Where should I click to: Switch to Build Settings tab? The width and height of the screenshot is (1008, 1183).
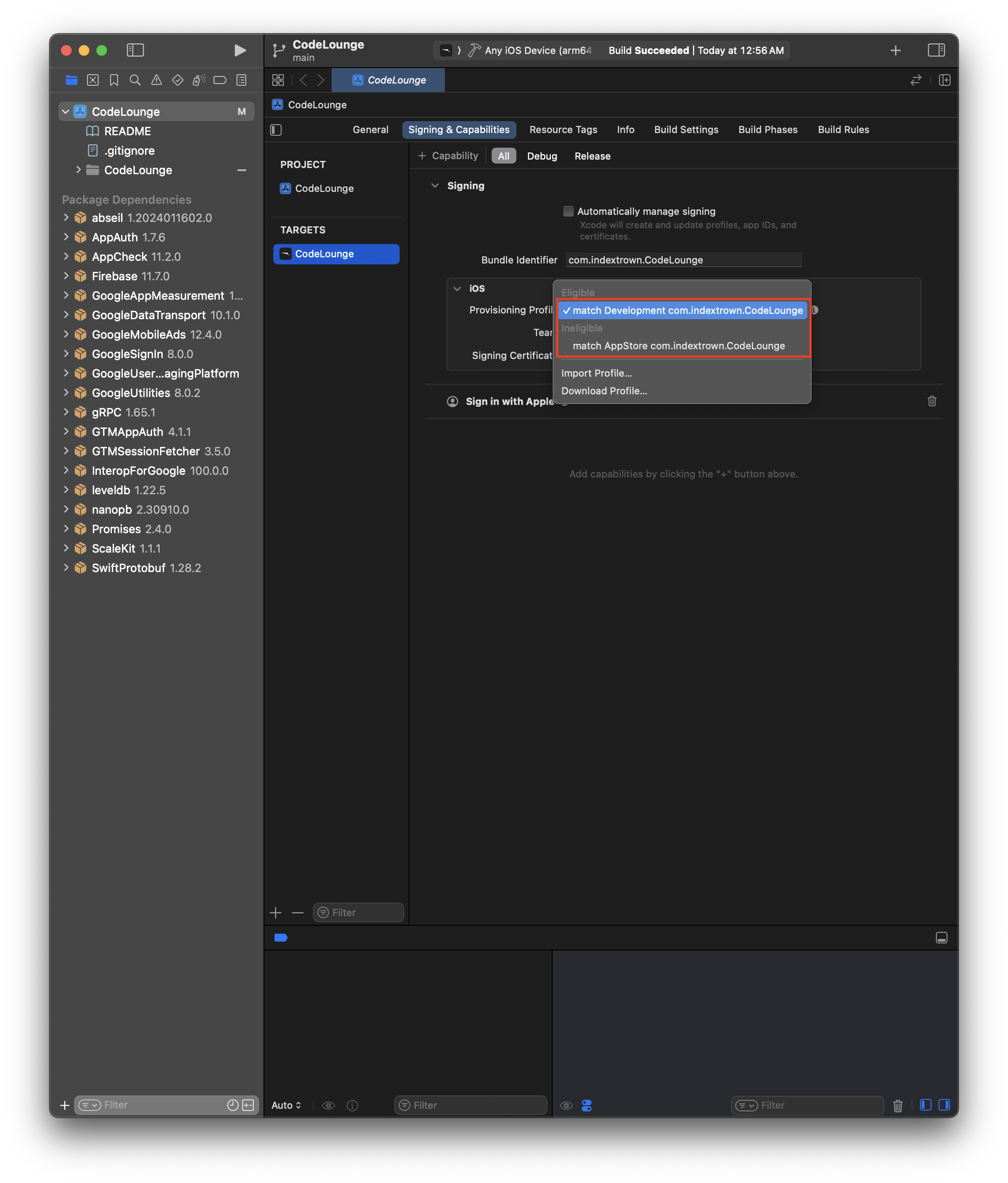(686, 130)
